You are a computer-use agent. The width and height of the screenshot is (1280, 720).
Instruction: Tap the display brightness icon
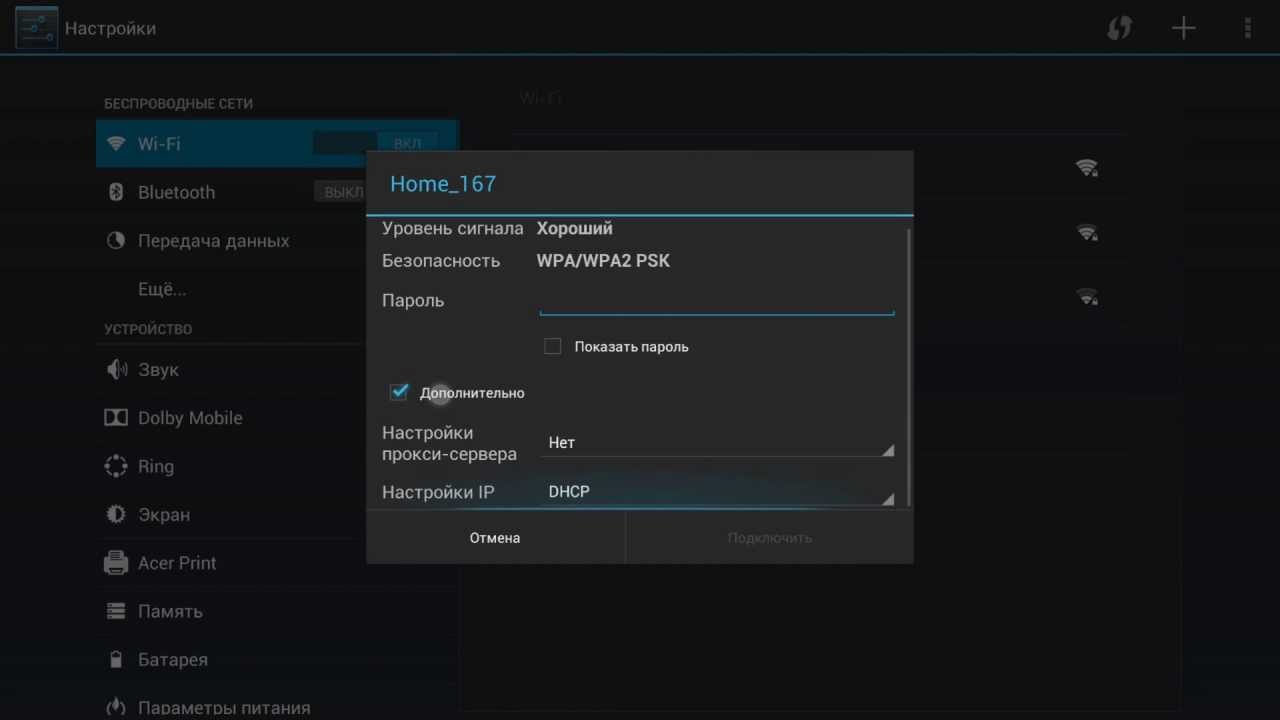pos(116,514)
